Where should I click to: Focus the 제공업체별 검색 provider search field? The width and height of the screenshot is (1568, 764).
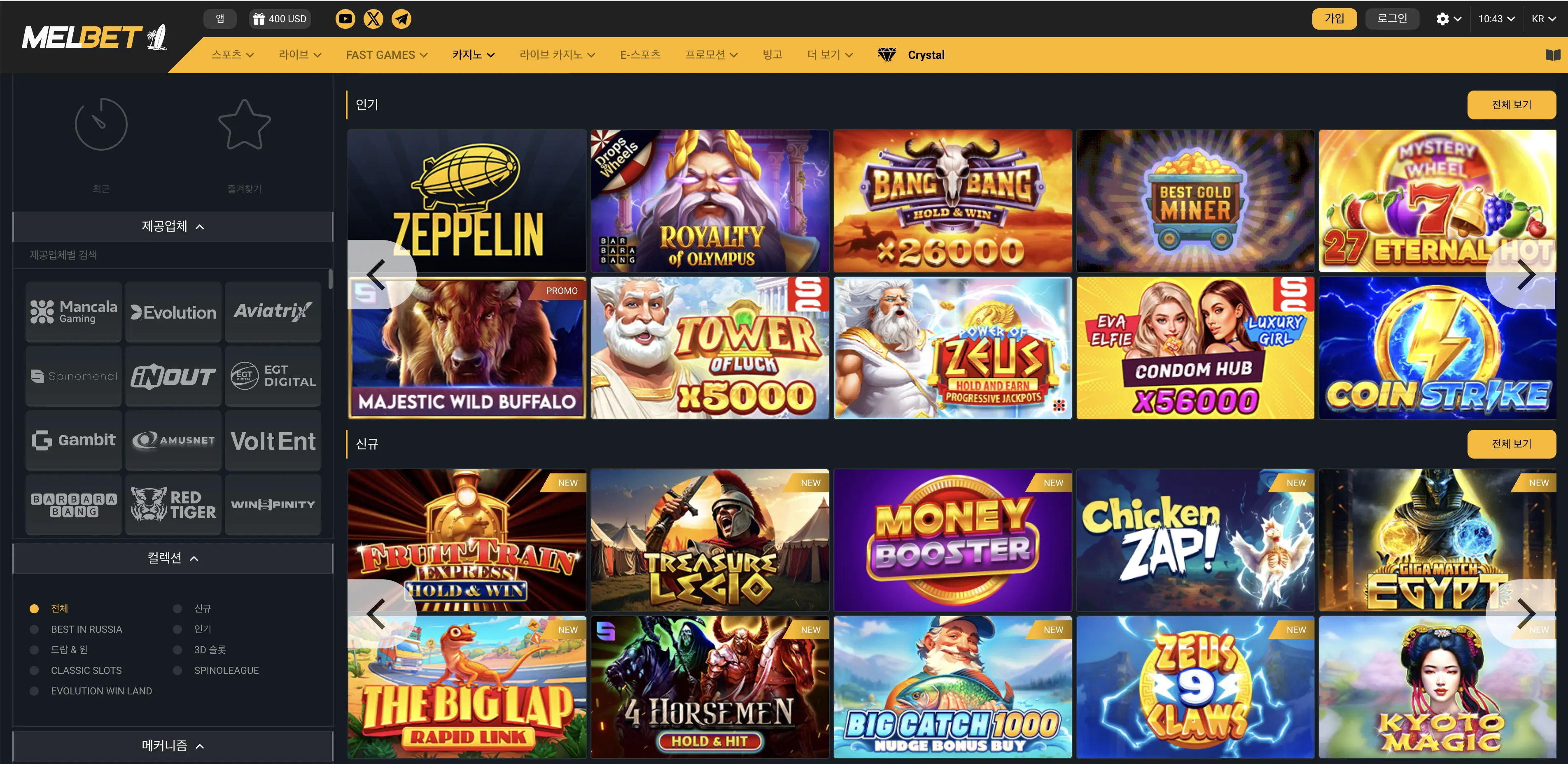click(x=173, y=255)
